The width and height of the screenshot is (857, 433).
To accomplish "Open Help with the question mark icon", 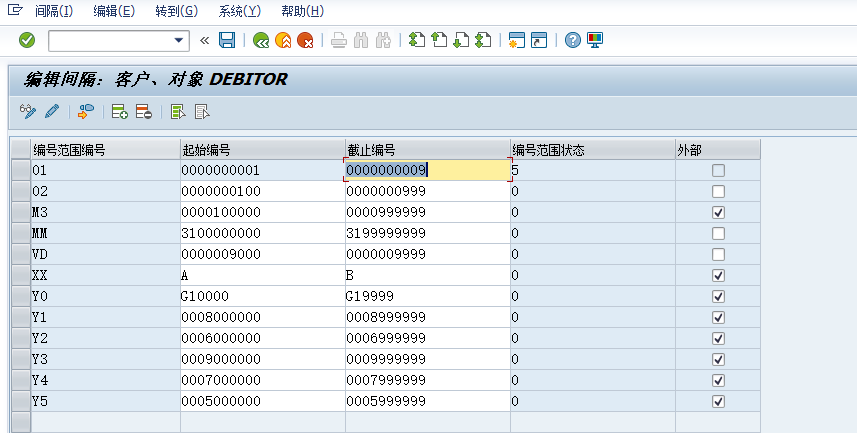I will [x=573, y=40].
